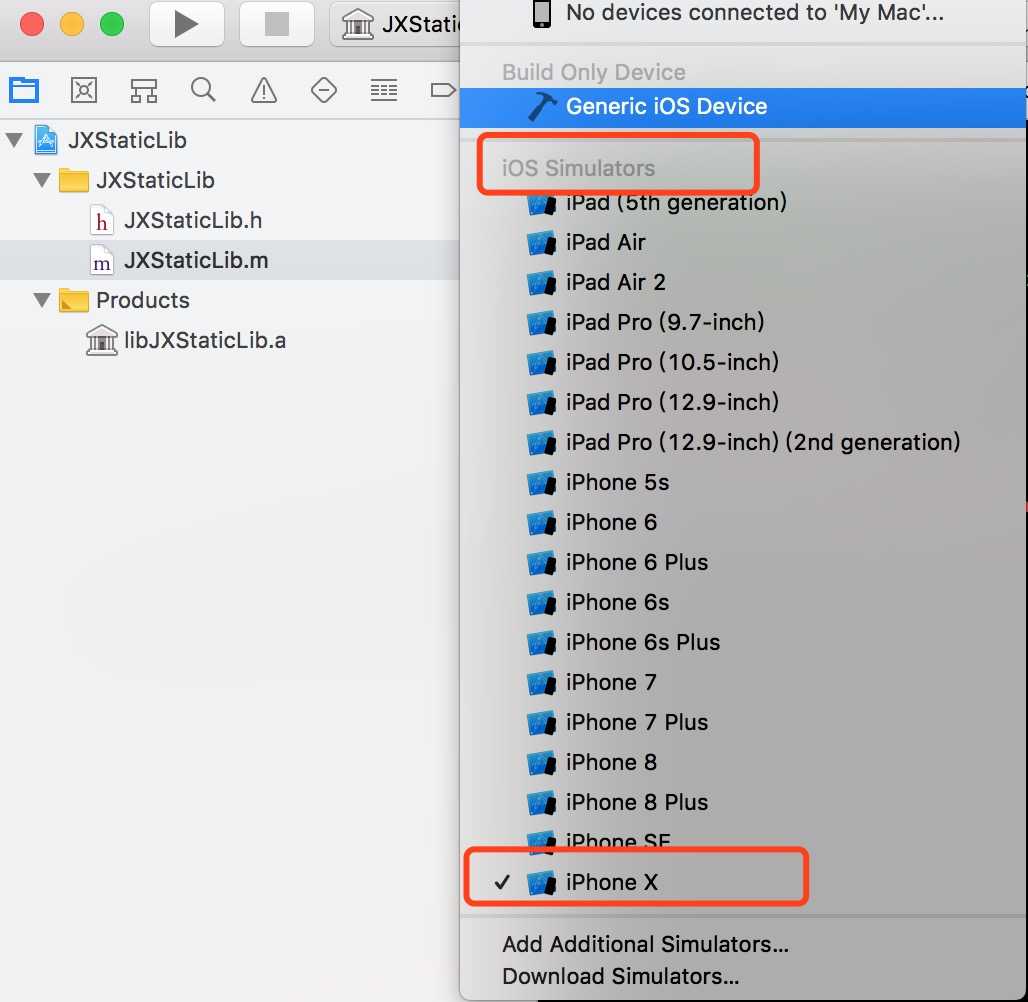
Task: Select the JXStaticLib project file icon
Action: tap(46, 140)
